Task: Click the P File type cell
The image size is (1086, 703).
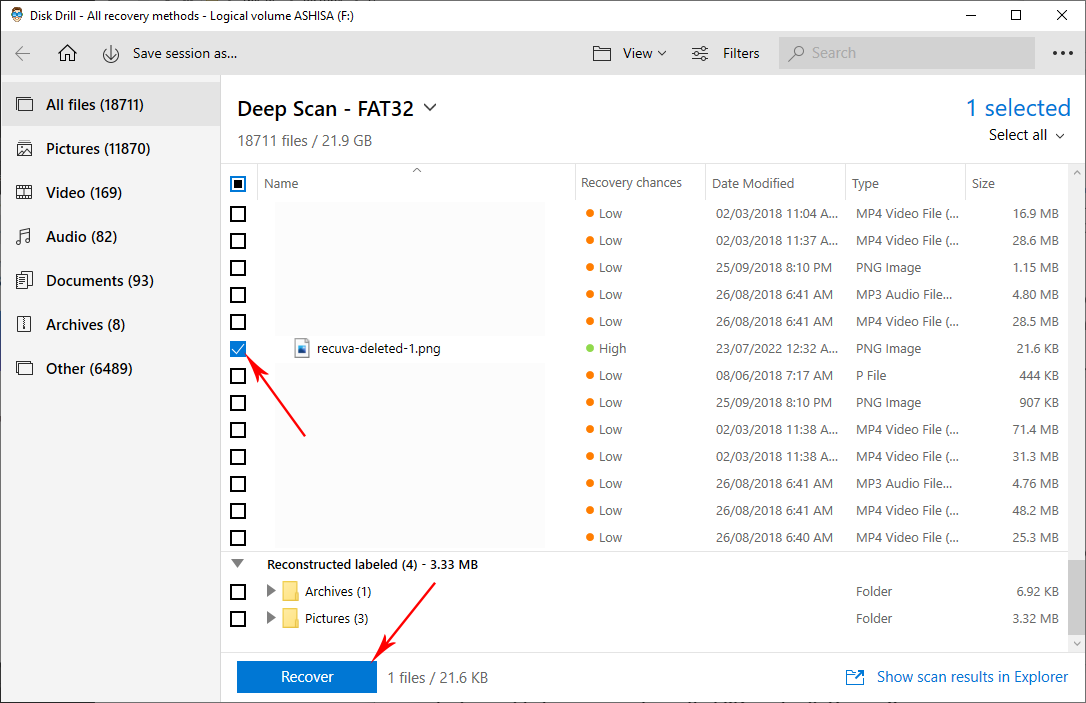Action: [871, 375]
